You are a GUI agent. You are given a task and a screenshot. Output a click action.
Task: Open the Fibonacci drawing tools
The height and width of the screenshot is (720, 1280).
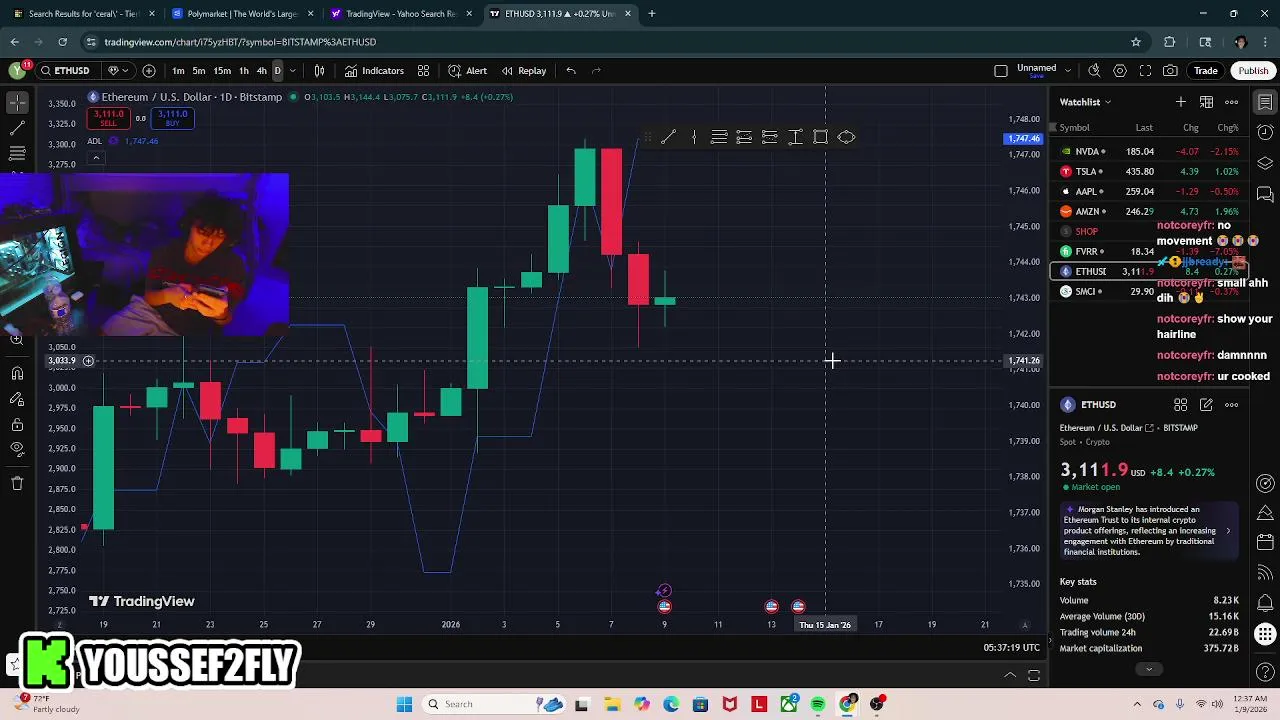click(17, 153)
